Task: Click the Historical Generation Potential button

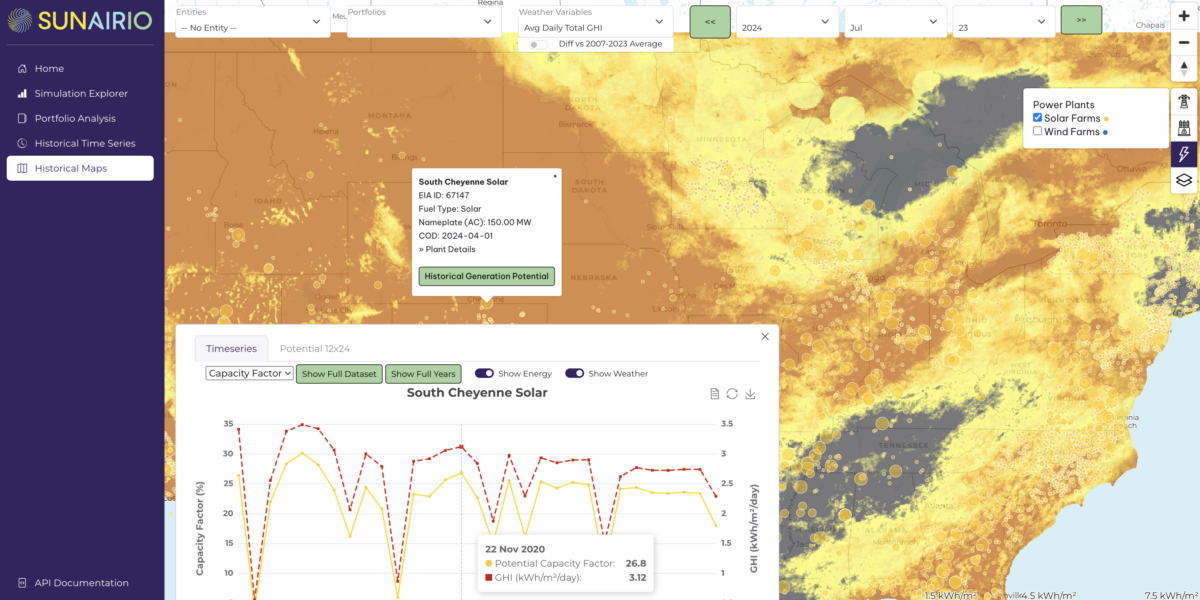Action: coord(486,276)
